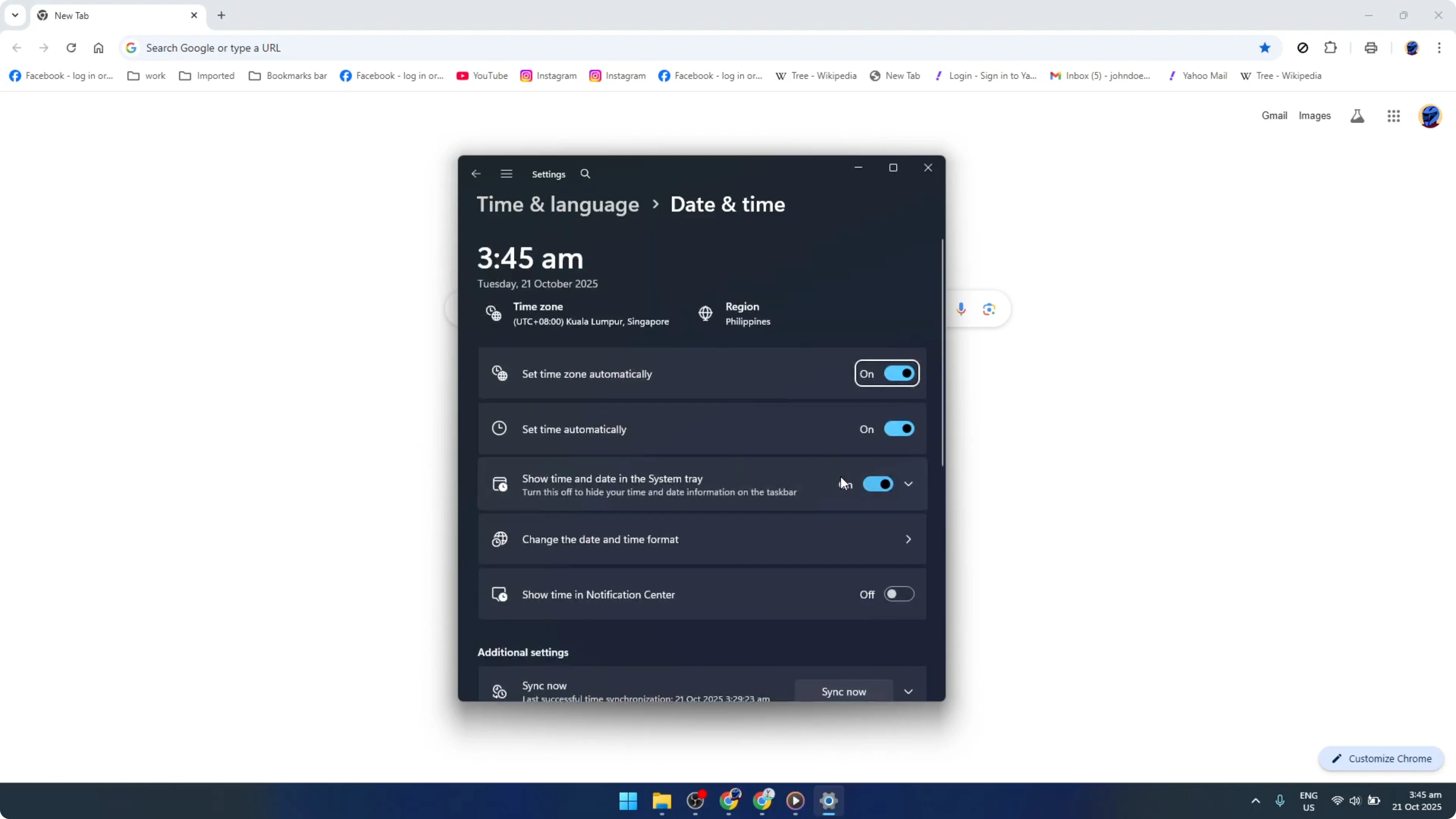
Task: Open Customize Chrome
Action: 1381,758
